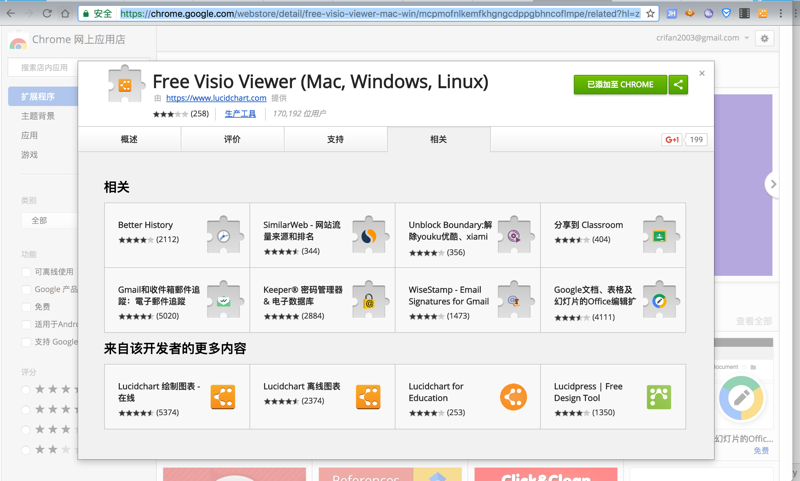Image resolution: width=800 pixels, height=481 pixels.
Task: Click the Better History title
Action: (145, 225)
